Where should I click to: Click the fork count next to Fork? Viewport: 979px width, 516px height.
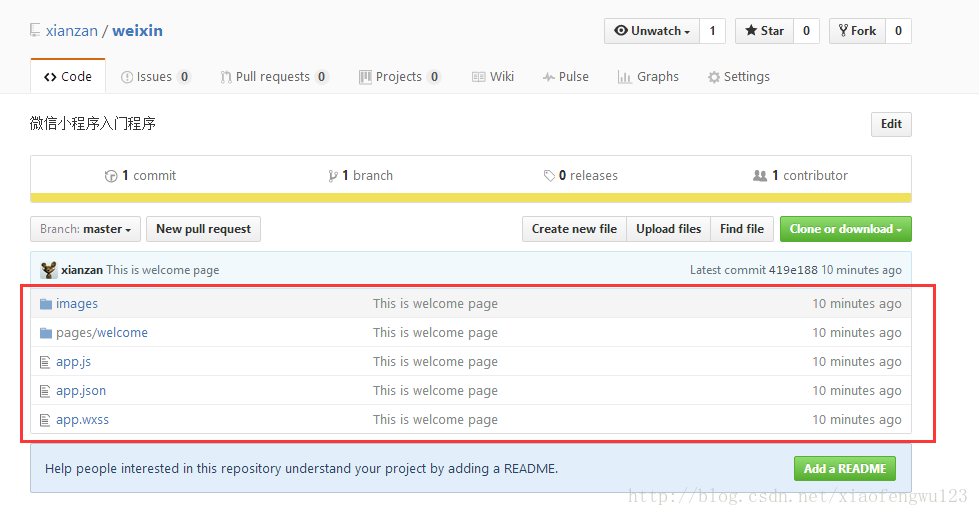coord(898,31)
